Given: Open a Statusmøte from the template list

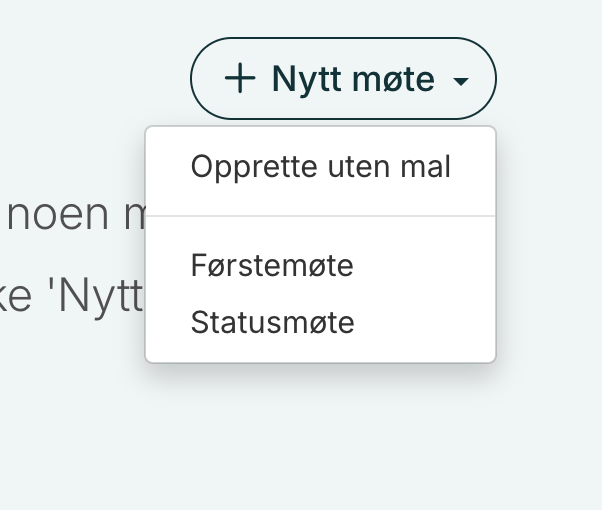Looking at the screenshot, I should [272, 323].
